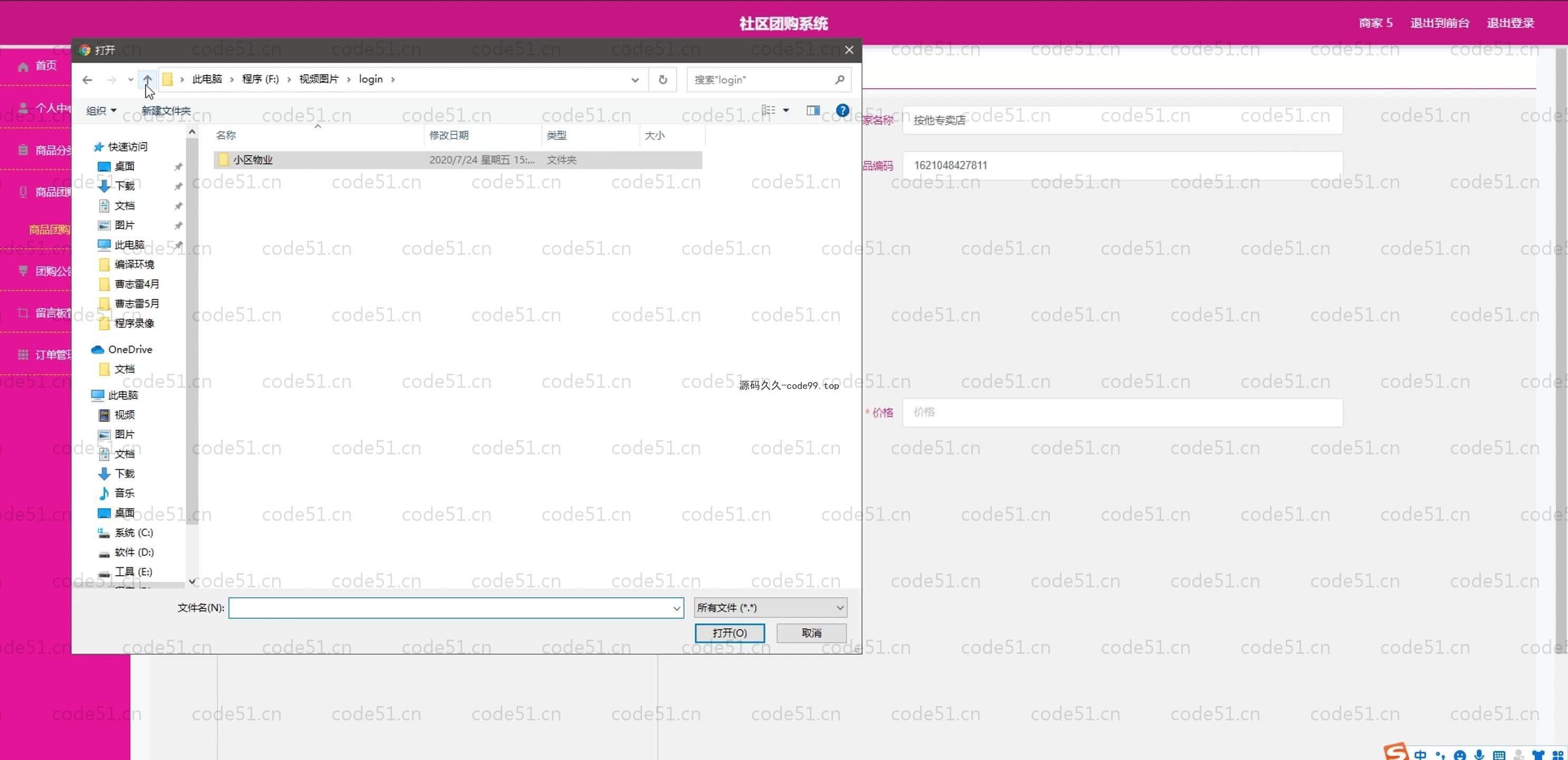Click the navigation pane scroll up arrow

click(192, 131)
